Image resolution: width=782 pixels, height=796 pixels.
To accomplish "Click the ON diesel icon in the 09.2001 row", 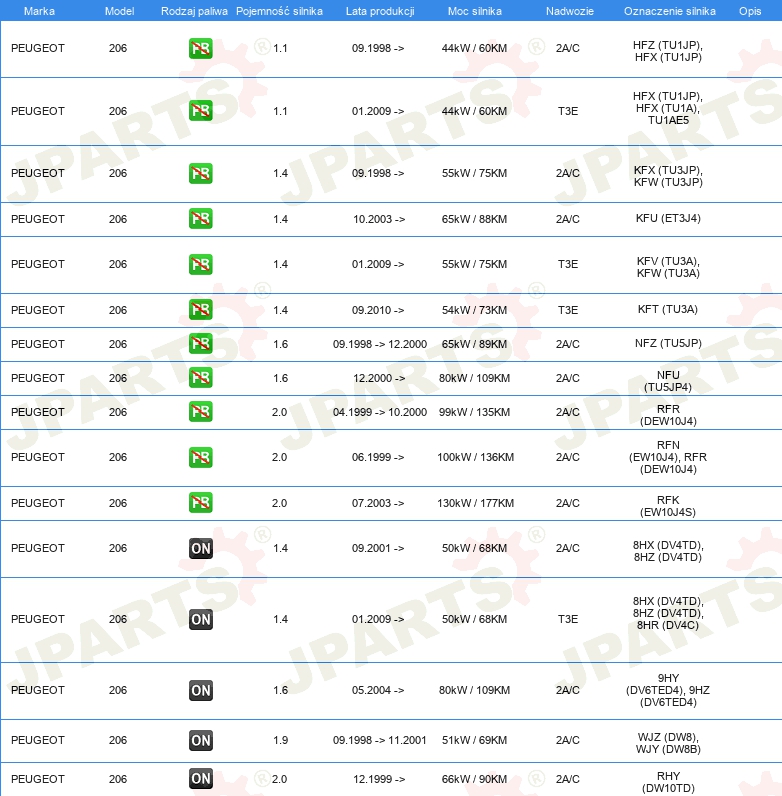I will (201, 548).
